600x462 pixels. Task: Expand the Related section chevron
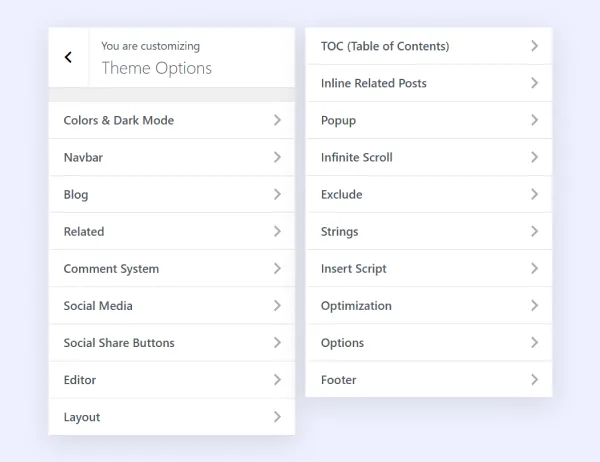click(277, 231)
